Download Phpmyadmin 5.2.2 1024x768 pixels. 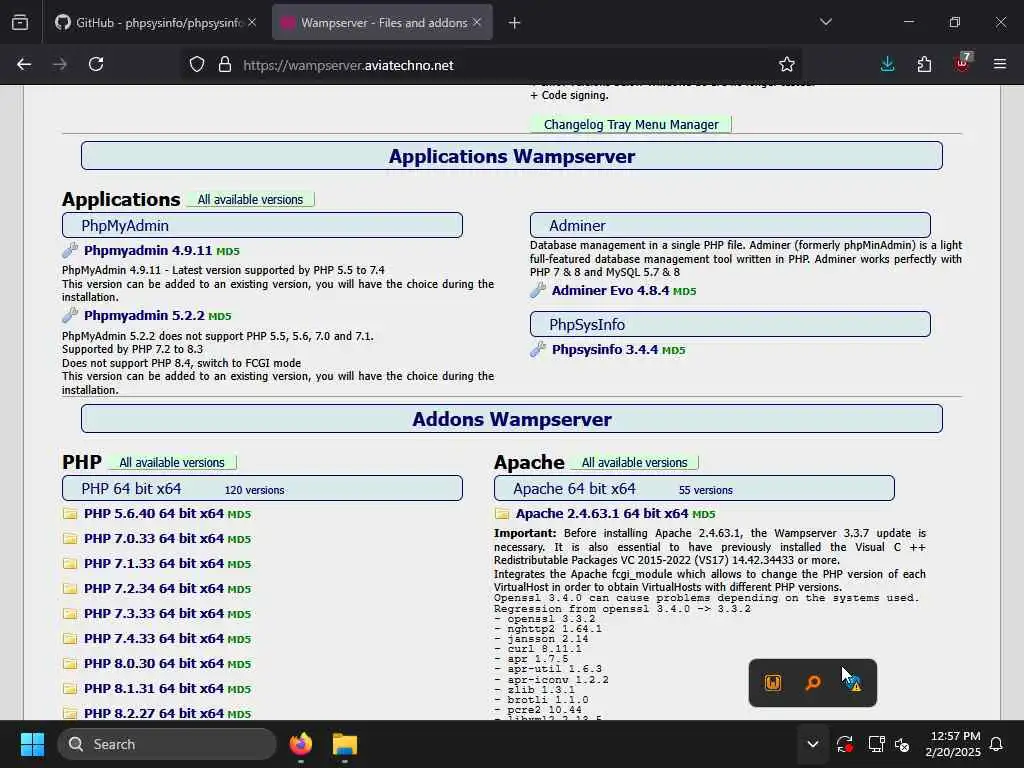click(x=144, y=315)
